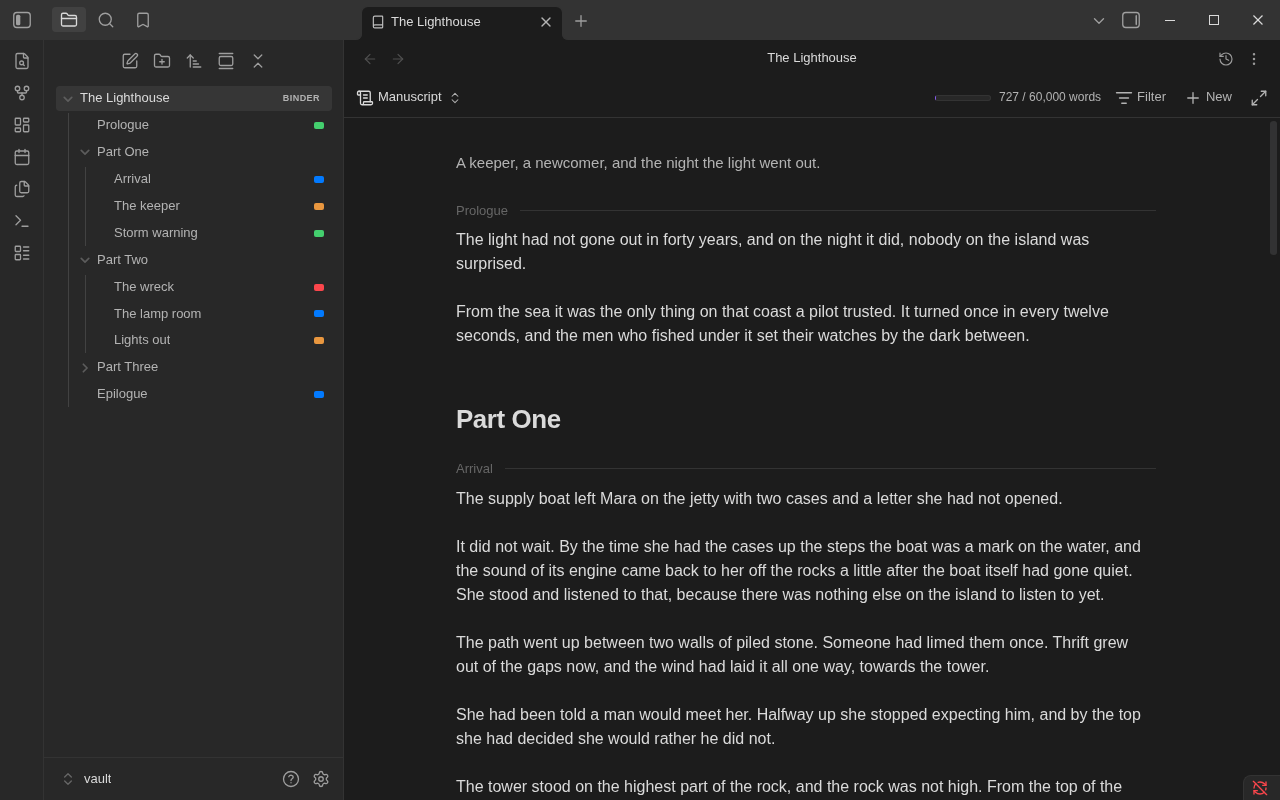1280x800 pixels.
Task: Open the graph view
Action: (22, 93)
